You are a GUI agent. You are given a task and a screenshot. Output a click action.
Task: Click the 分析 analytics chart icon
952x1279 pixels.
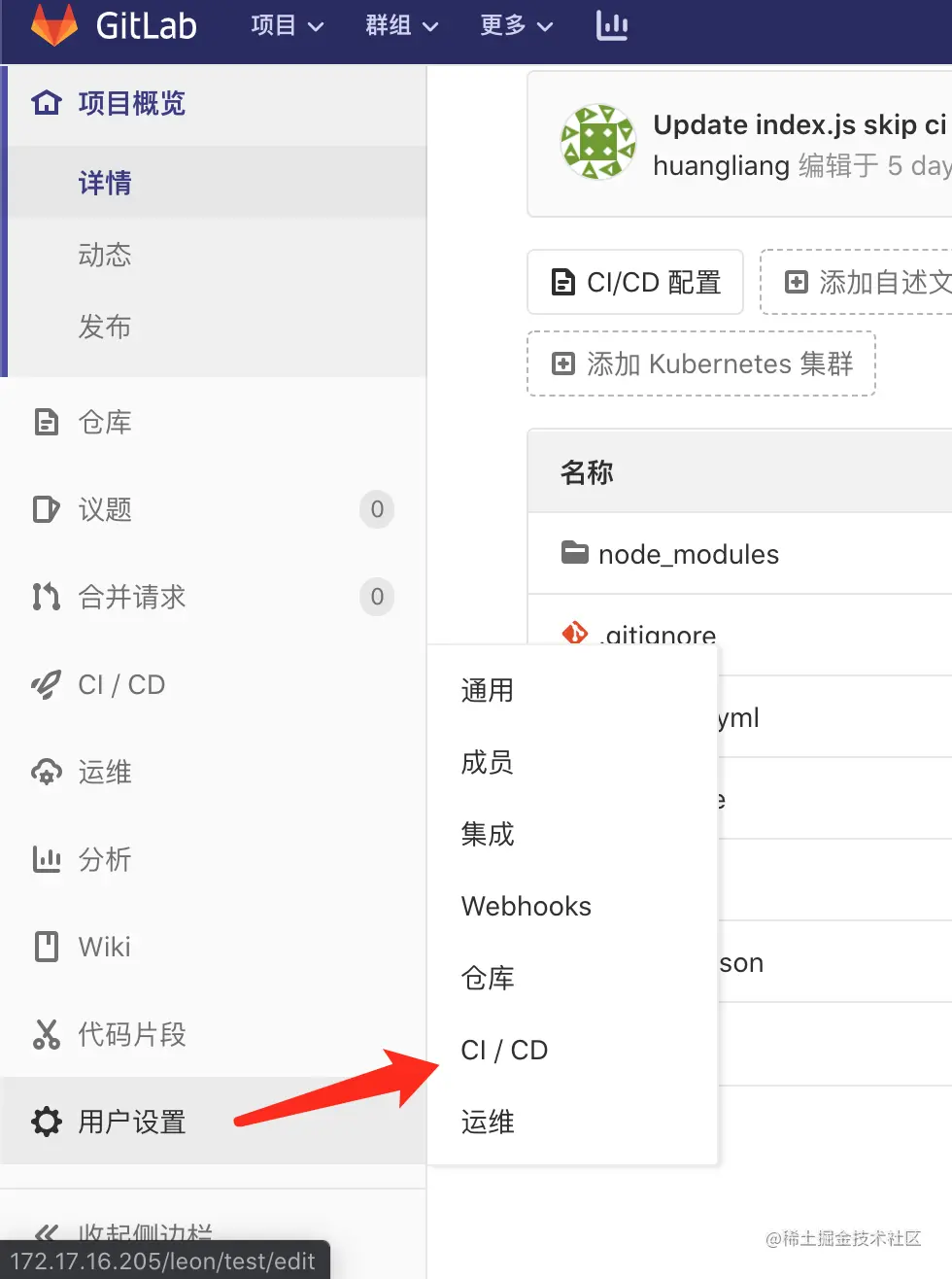tap(46, 859)
